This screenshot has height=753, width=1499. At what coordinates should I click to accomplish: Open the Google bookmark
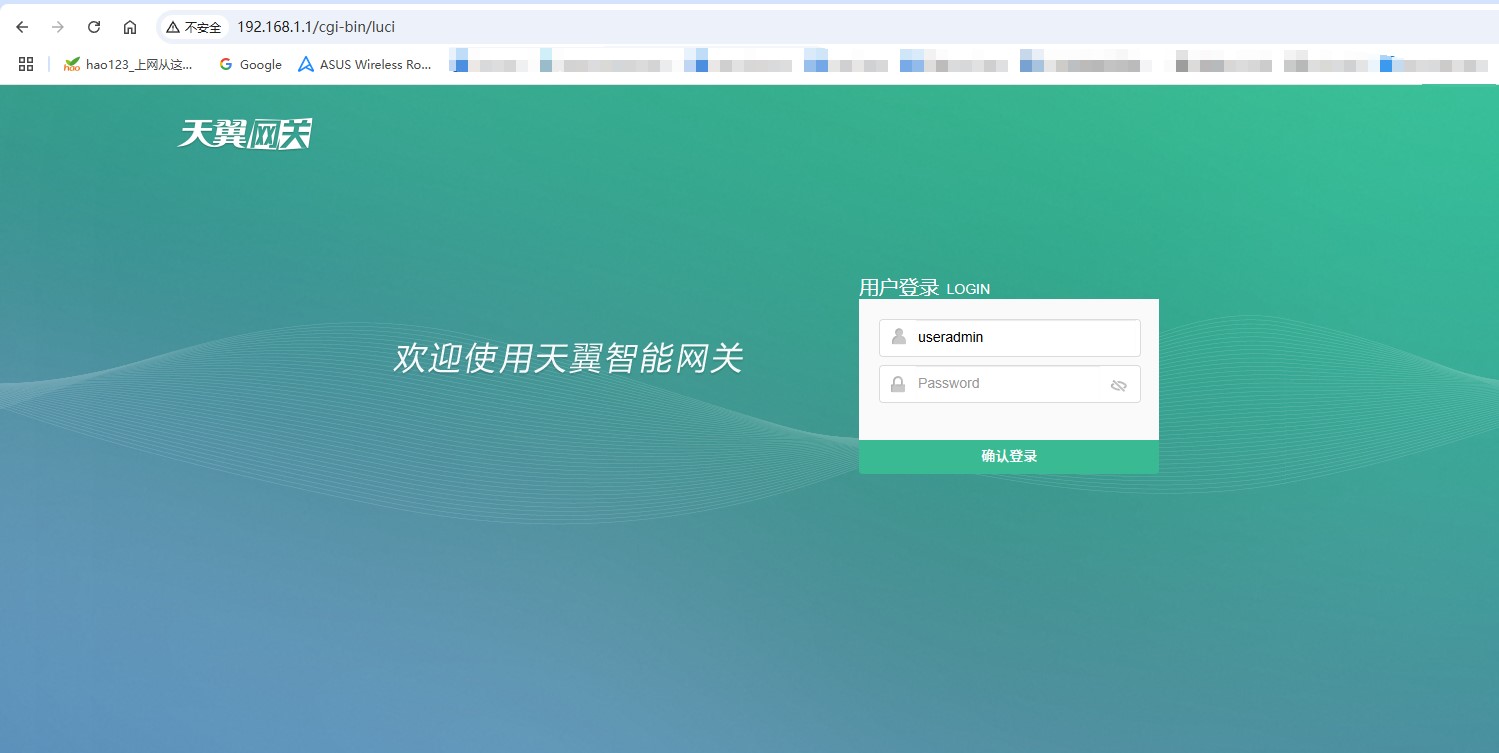click(x=250, y=64)
